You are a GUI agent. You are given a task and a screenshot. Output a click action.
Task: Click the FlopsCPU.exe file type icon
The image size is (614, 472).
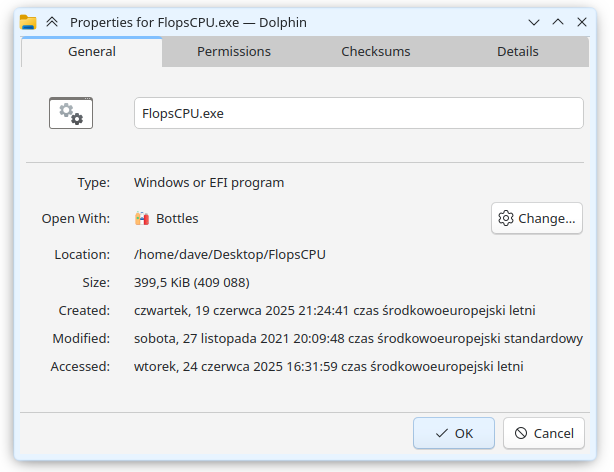70,113
